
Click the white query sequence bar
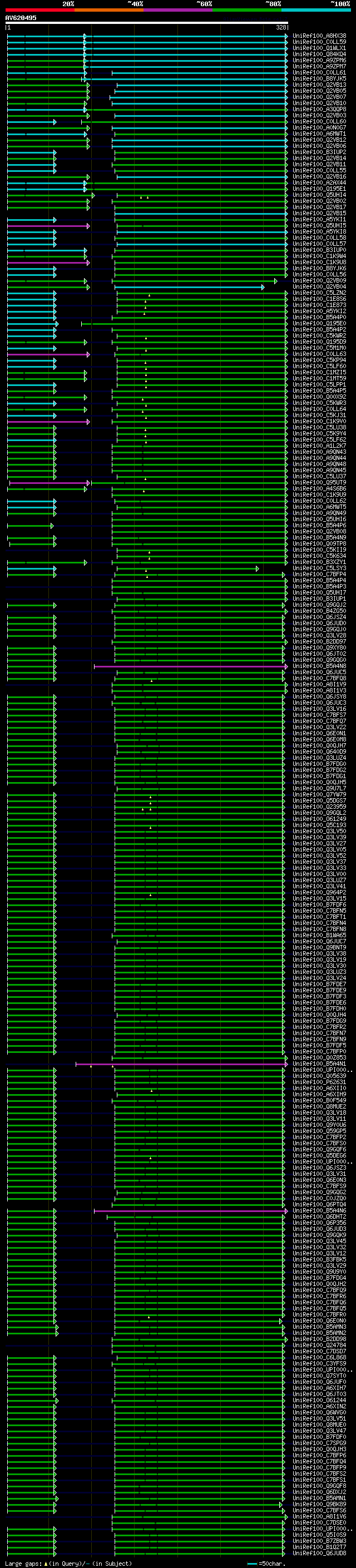click(147, 23)
